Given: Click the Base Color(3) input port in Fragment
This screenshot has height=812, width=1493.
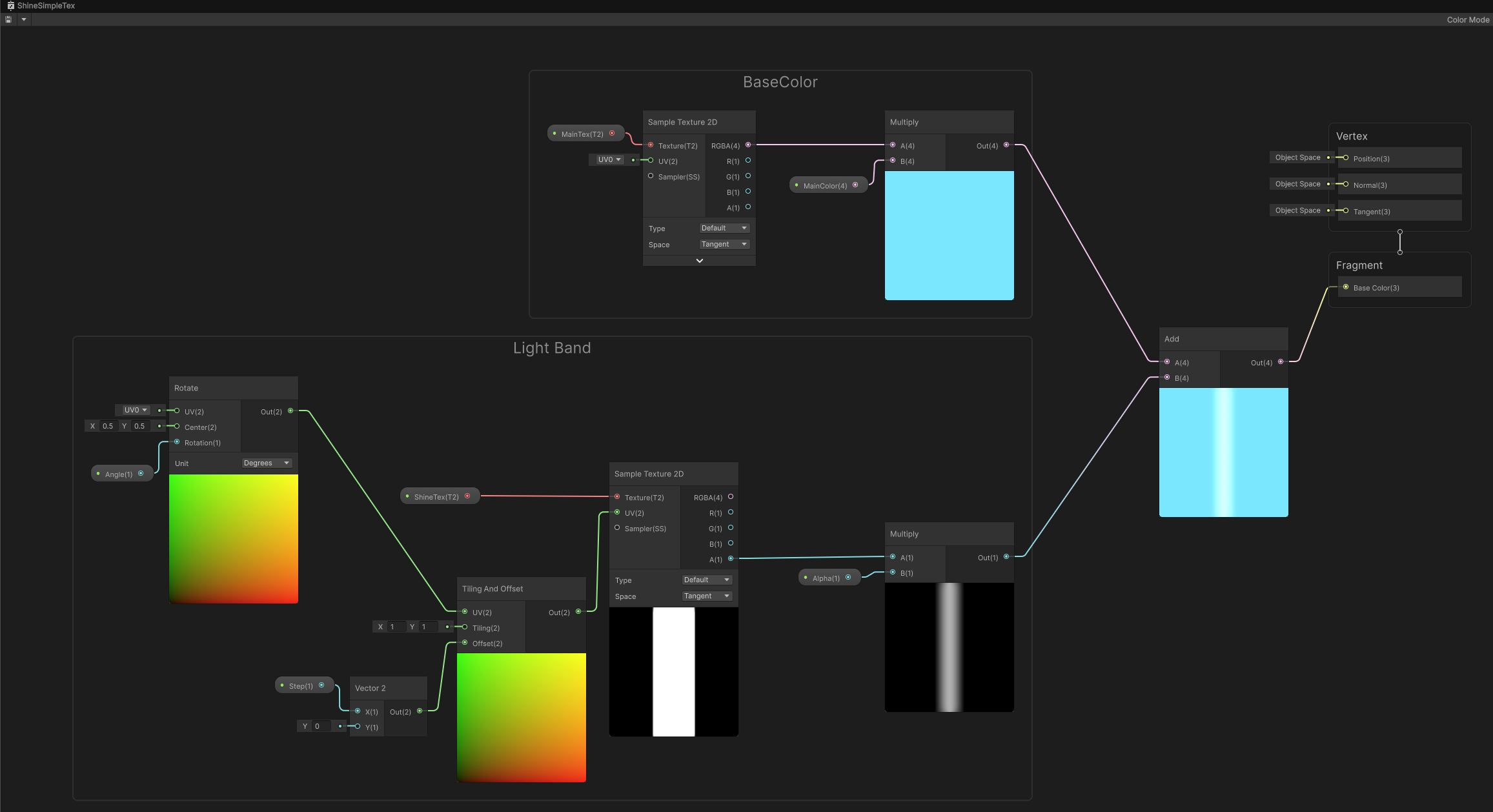Looking at the screenshot, I should (x=1346, y=287).
